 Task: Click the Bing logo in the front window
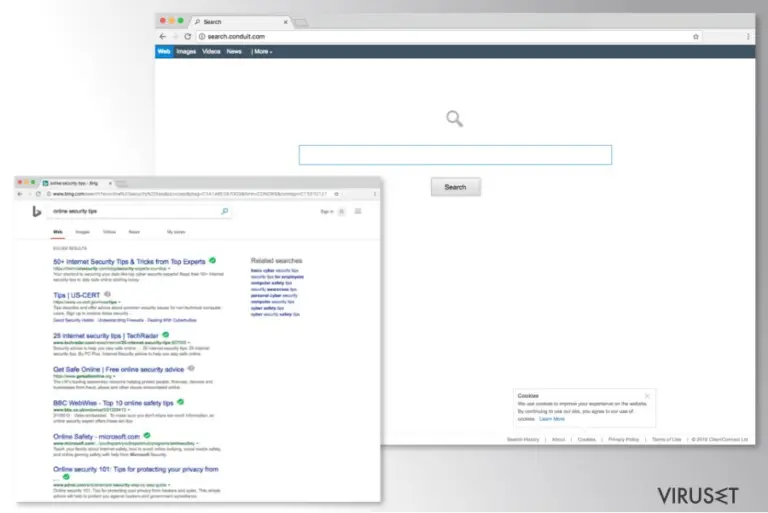37,211
